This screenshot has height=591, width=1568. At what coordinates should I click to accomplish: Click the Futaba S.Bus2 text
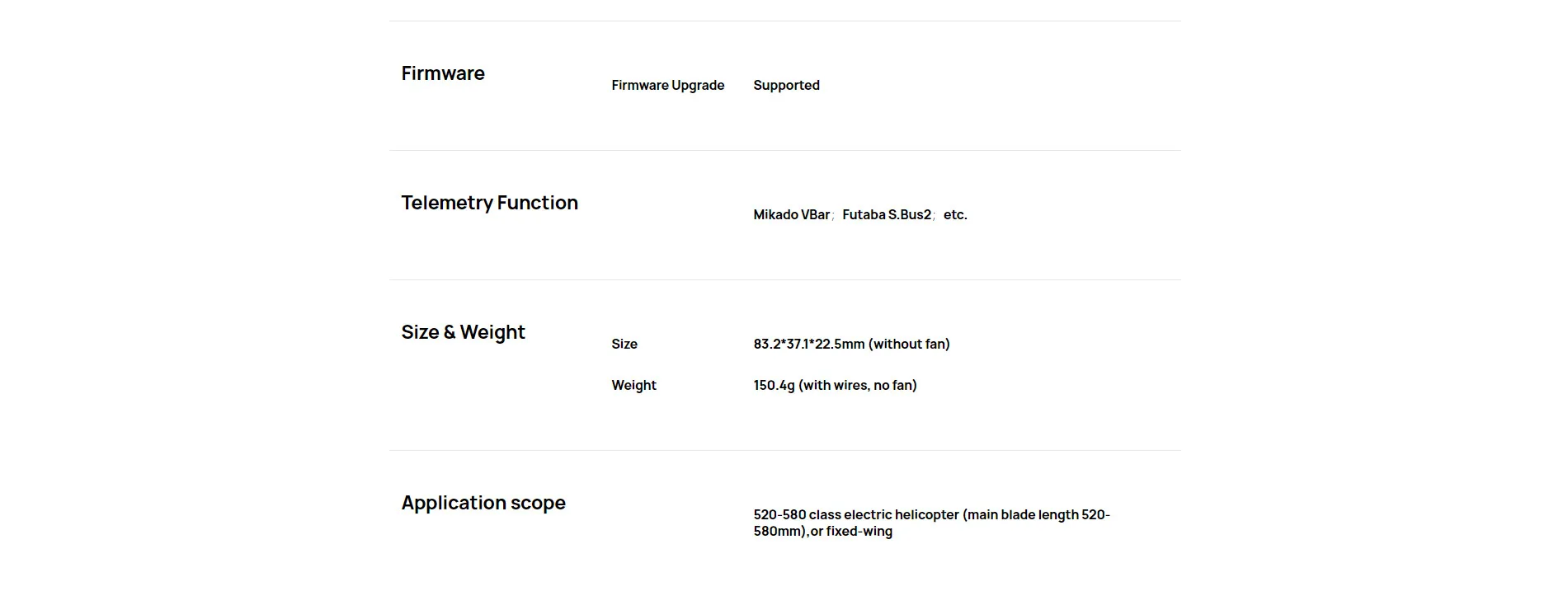click(886, 214)
